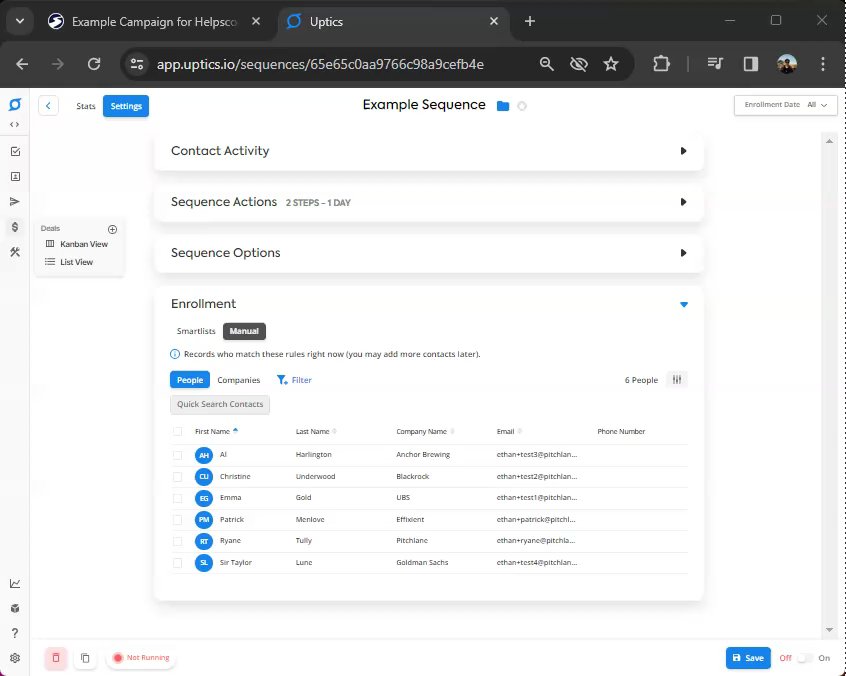846x676 pixels.
Task: Toggle sidebar expand code-arrows icon
Action: pyautogui.click(x=15, y=125)
